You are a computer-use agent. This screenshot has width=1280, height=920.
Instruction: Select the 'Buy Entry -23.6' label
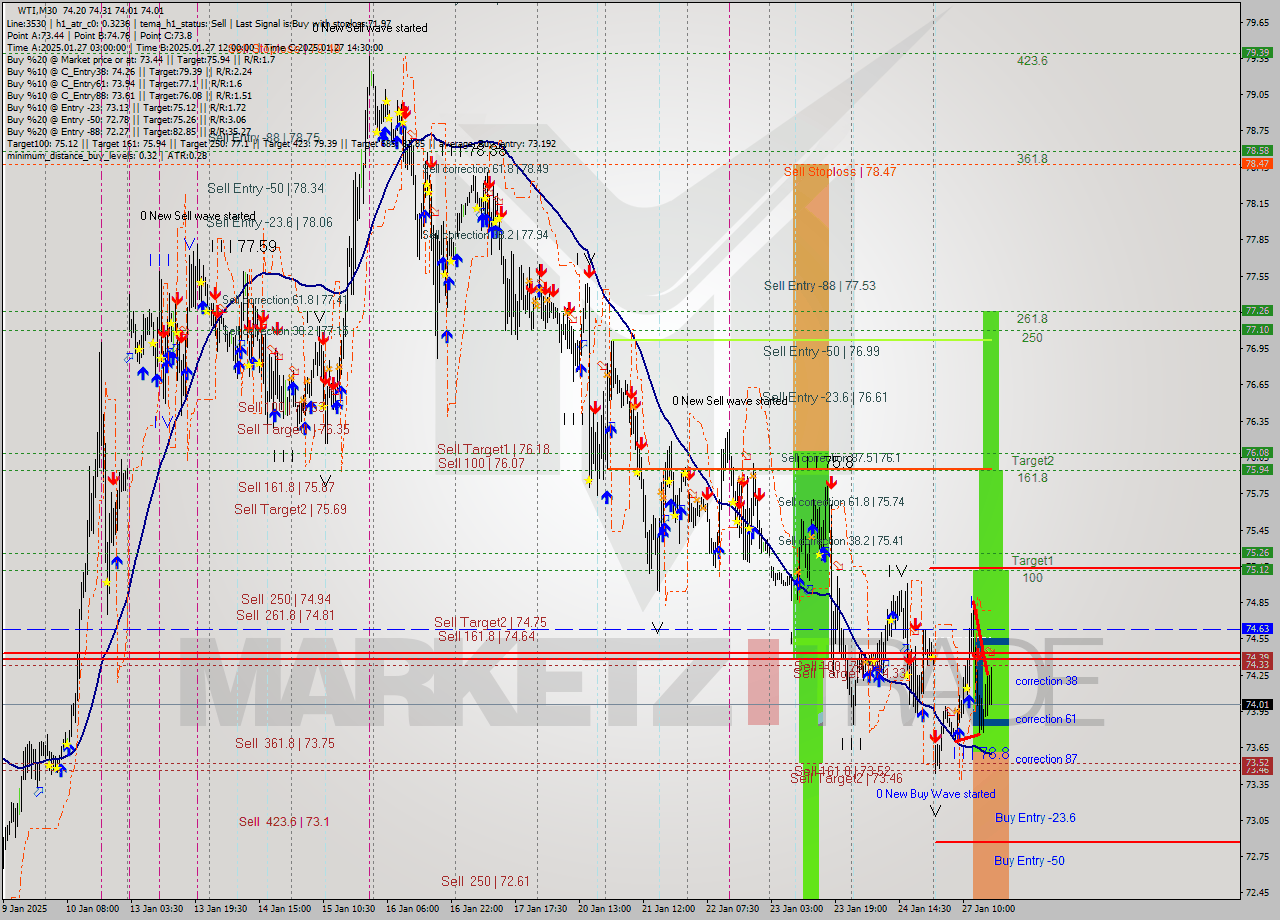click(x=1035, y=818)
